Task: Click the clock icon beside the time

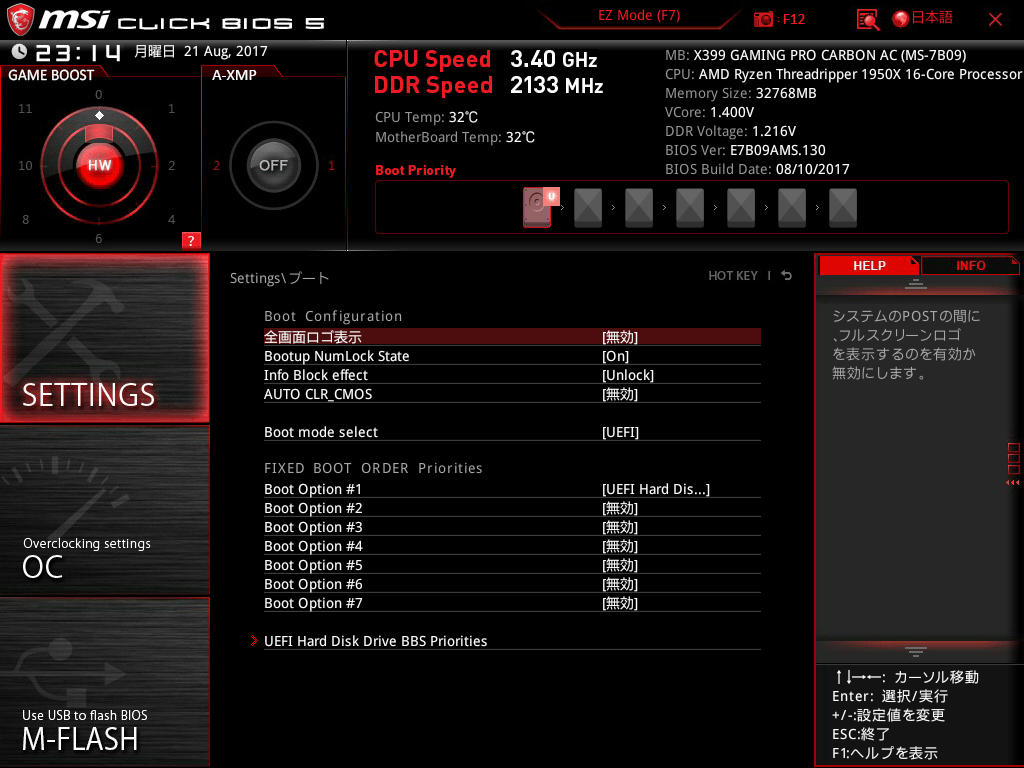Action: (x=19, y=51)
